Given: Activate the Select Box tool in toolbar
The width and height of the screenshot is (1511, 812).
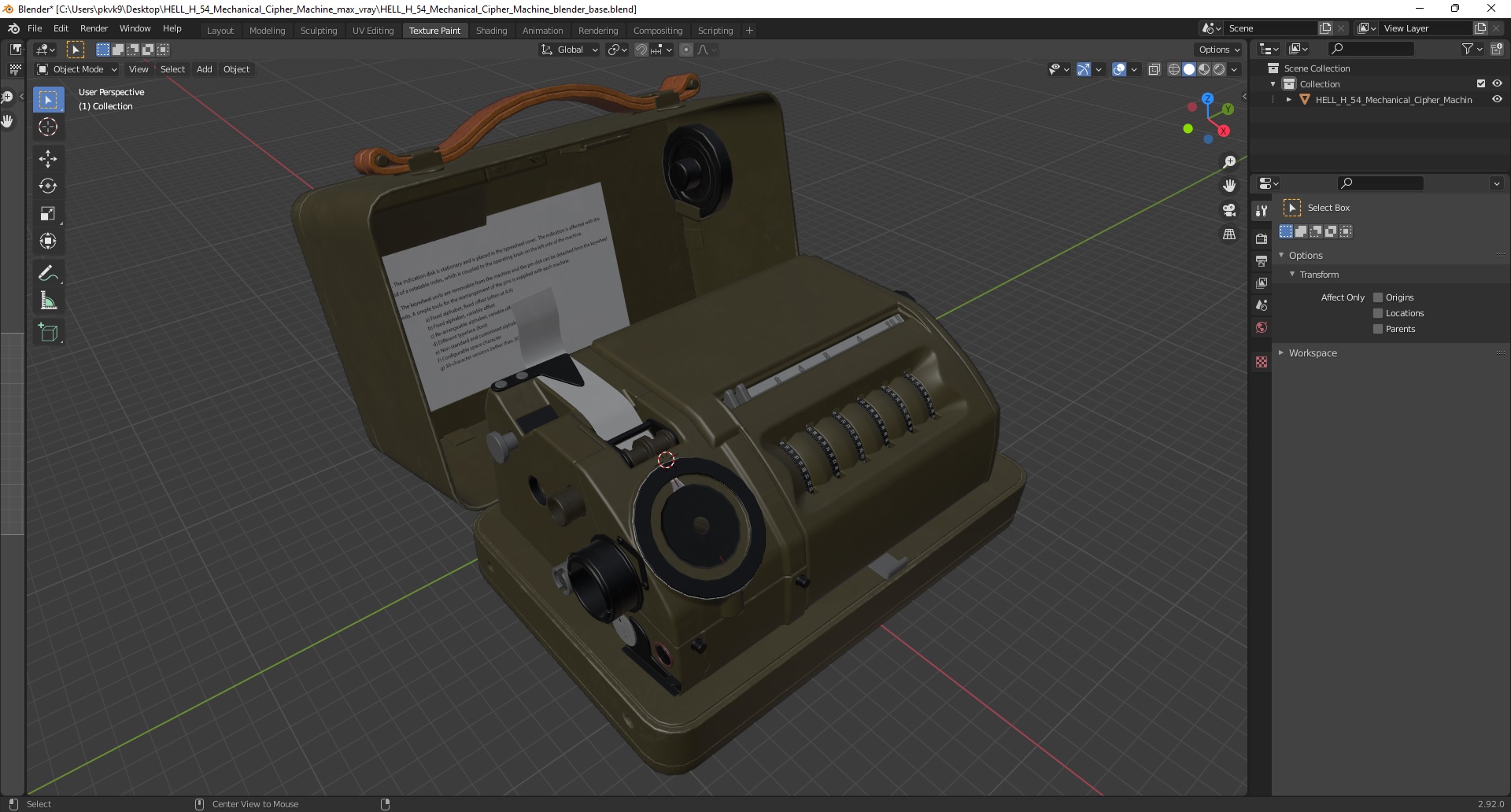Looking at the screenshot, I should click(48, 99).
